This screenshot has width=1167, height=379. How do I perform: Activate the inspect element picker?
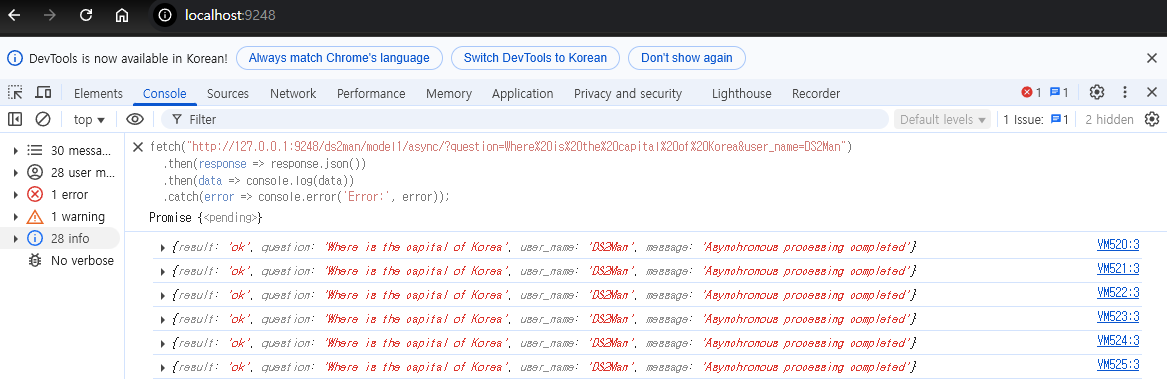[15, 92]
